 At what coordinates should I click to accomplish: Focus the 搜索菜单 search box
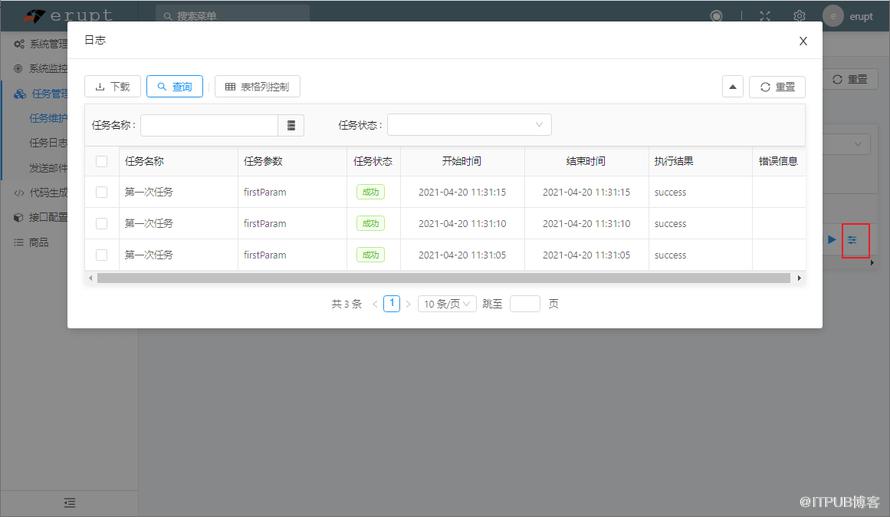[233, 15]
